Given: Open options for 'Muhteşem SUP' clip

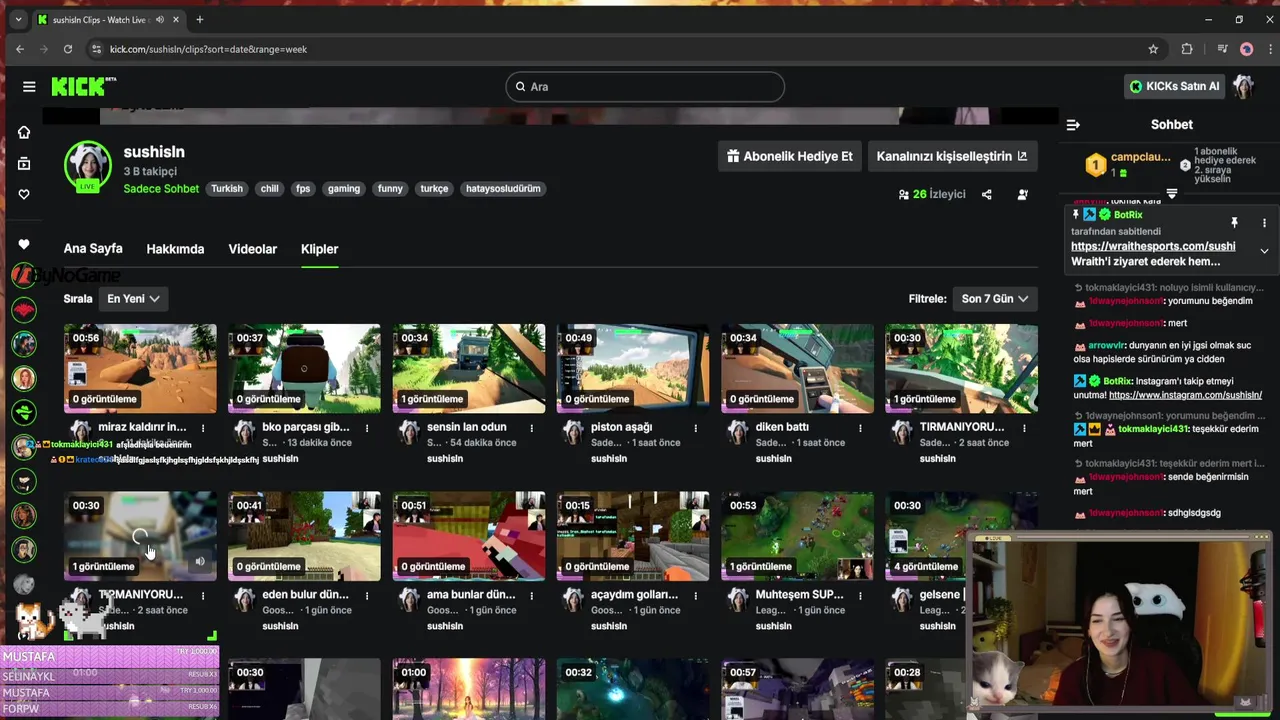Looking at the screenshot, I should (x=860, y=595).
